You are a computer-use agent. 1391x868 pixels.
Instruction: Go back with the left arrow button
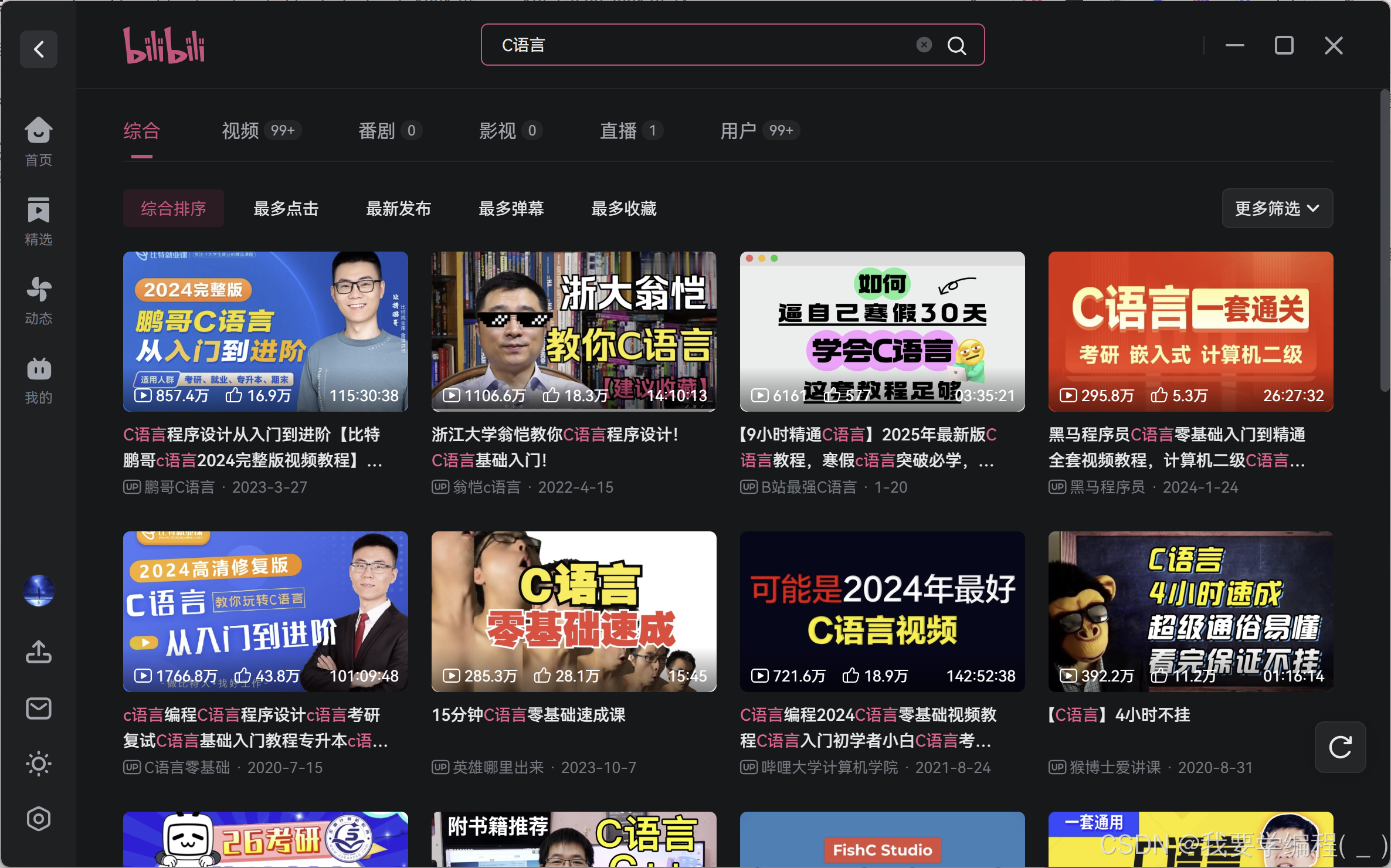[x=39, y=49]
